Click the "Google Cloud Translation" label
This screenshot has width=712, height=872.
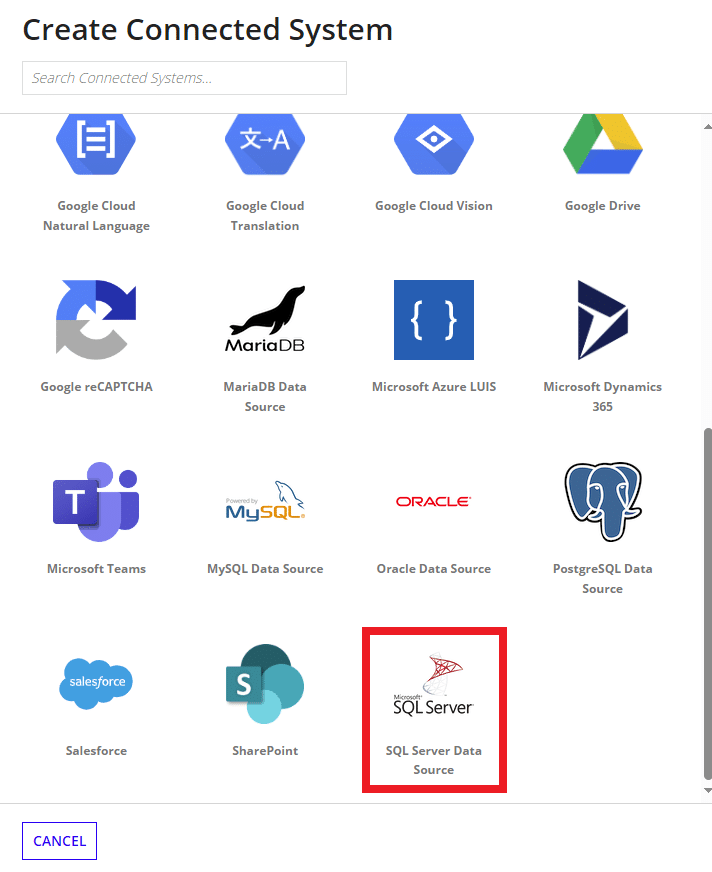pos(265,216)
